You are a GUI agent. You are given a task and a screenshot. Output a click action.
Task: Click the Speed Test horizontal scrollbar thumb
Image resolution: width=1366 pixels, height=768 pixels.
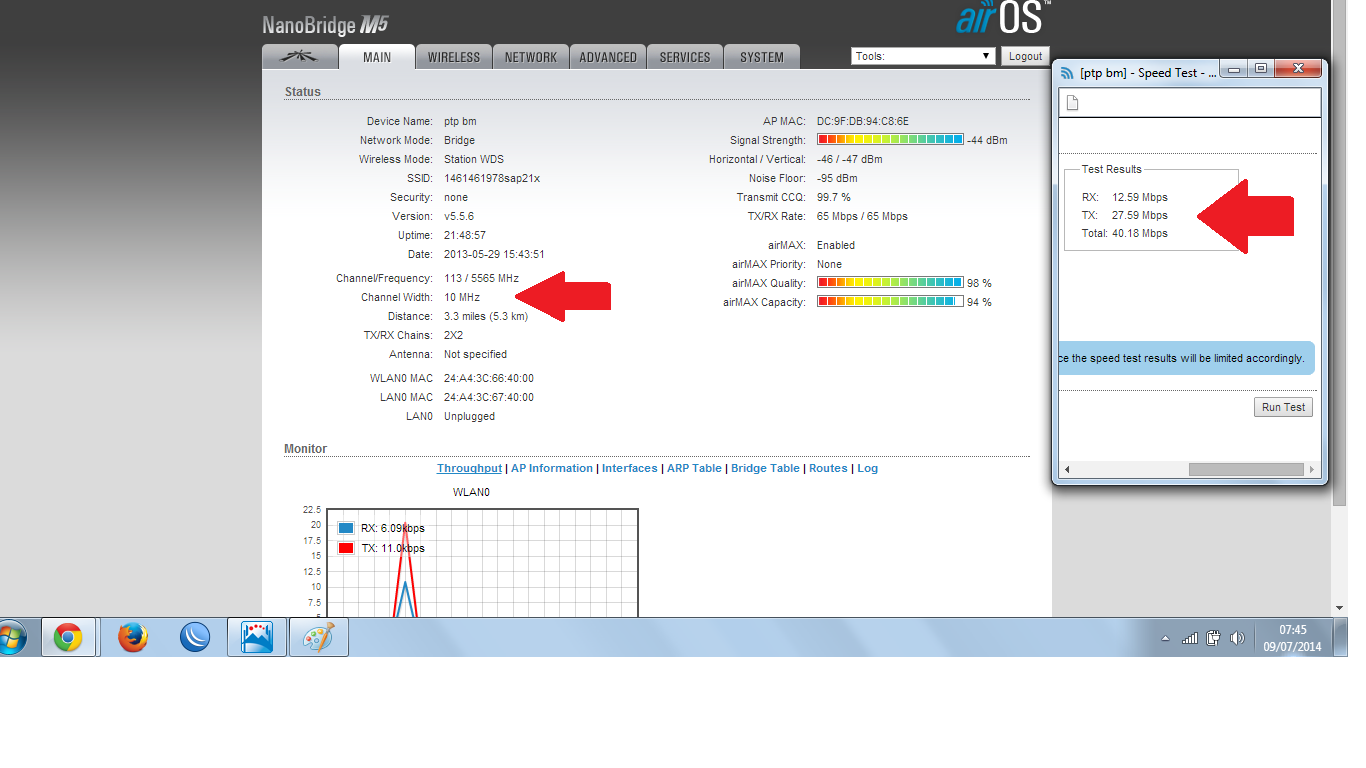coord(1246,469)
